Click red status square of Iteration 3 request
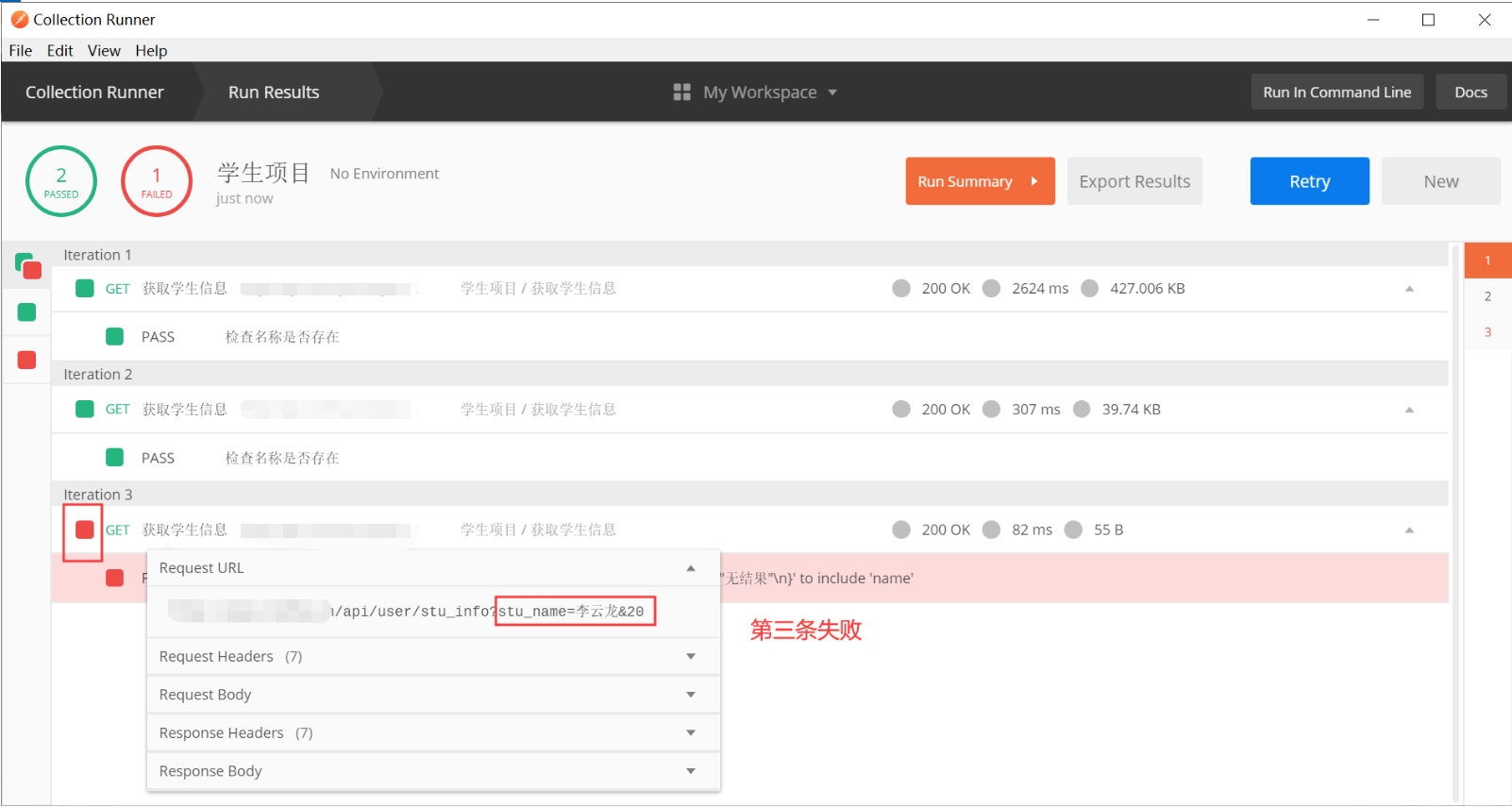Image resolution: width=1512 pixels, height=807 pixels. click(85, 530)
